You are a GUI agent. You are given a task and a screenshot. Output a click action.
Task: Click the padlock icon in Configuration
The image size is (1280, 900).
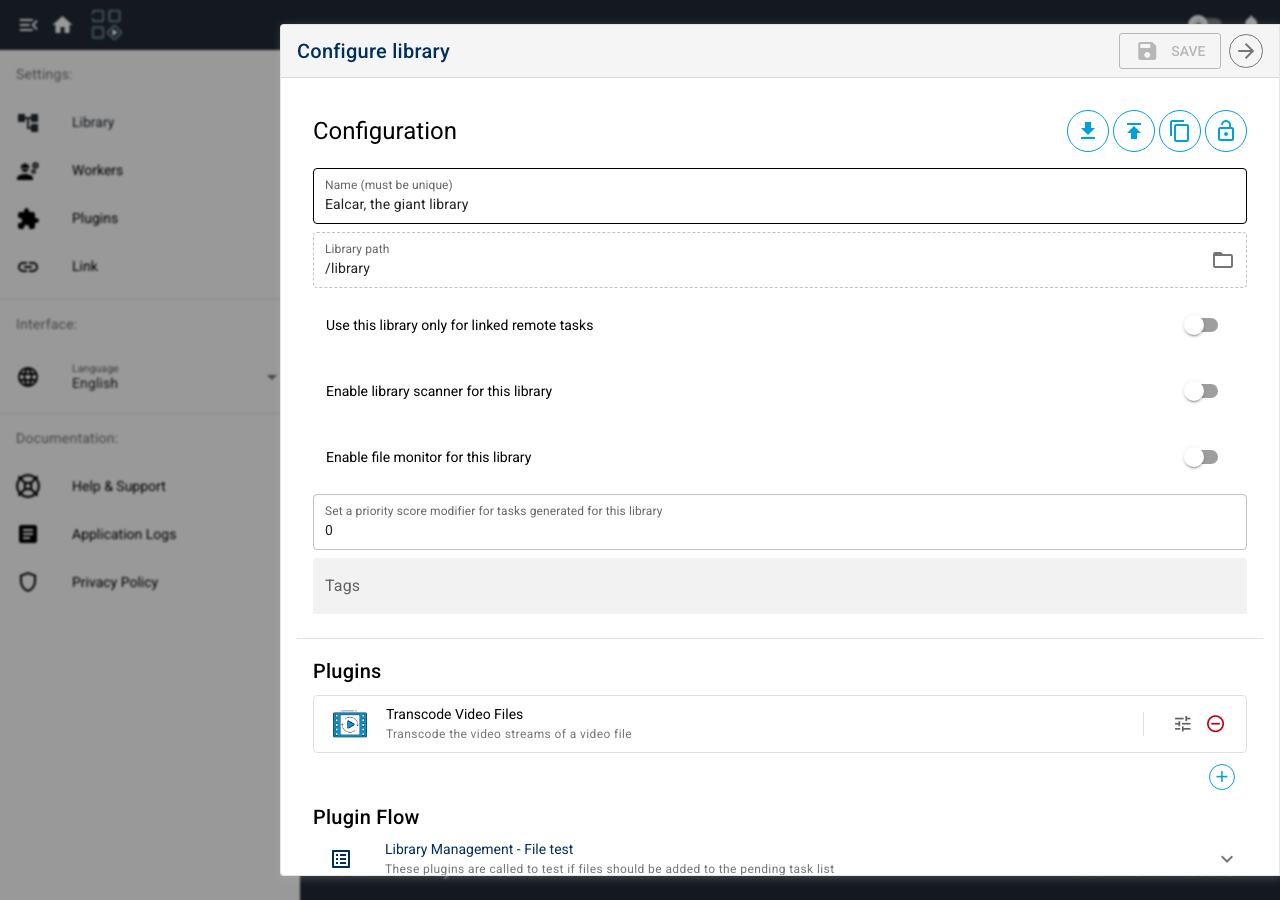1226,131
